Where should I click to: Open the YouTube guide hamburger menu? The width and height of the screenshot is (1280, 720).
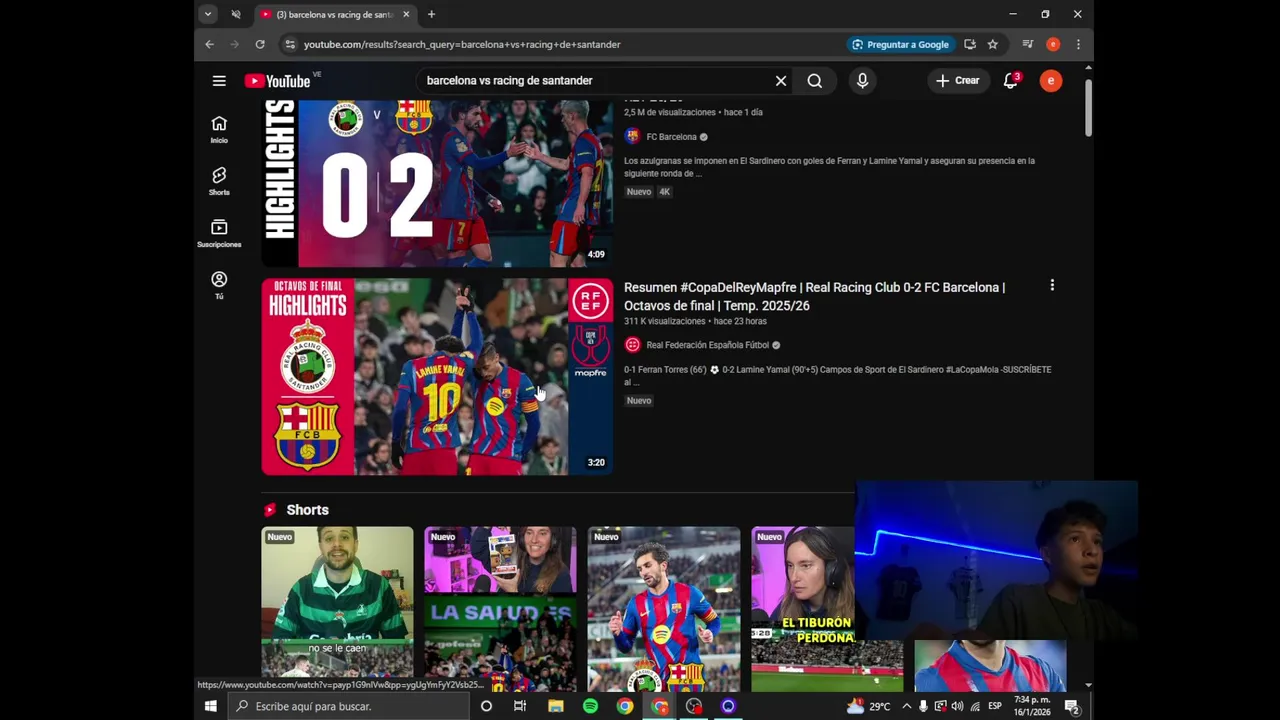click(x=219, y=81)
